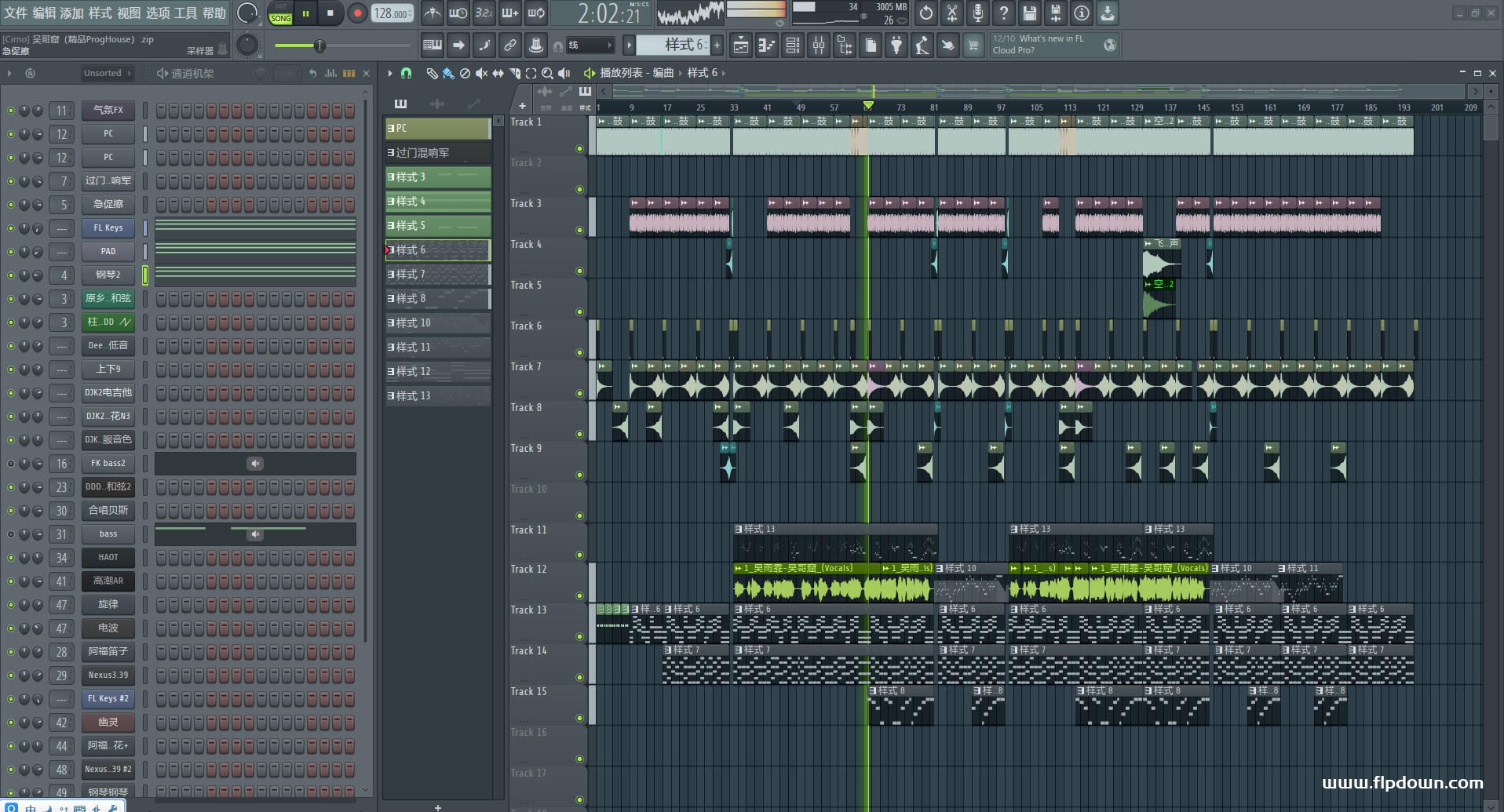Image resolution: width=1504 pixels, height=812 pixels.
Task: Open the playlist options menu arrow
Action: (x=389, y=73)
